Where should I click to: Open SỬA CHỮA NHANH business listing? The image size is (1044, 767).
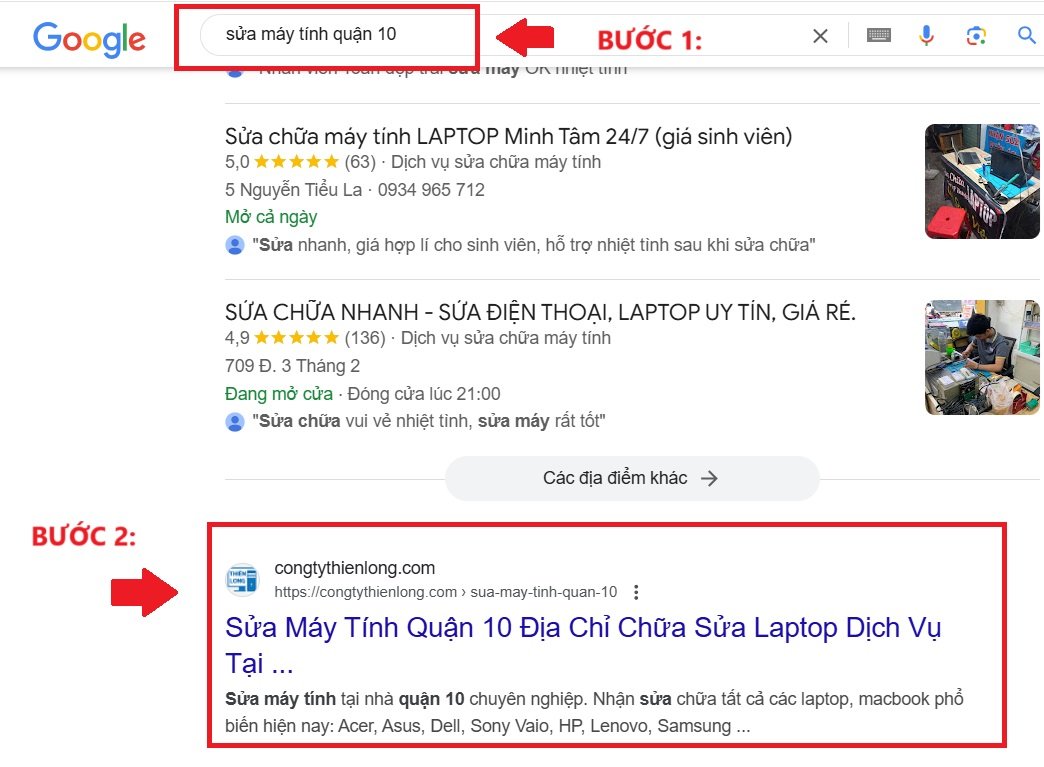tap(540, 312)
